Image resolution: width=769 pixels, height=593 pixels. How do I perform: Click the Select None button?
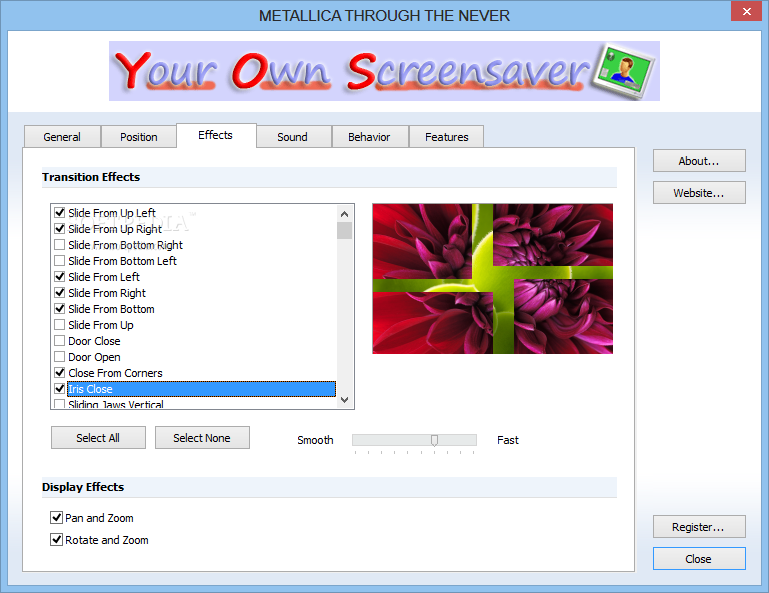click(202, 438)
